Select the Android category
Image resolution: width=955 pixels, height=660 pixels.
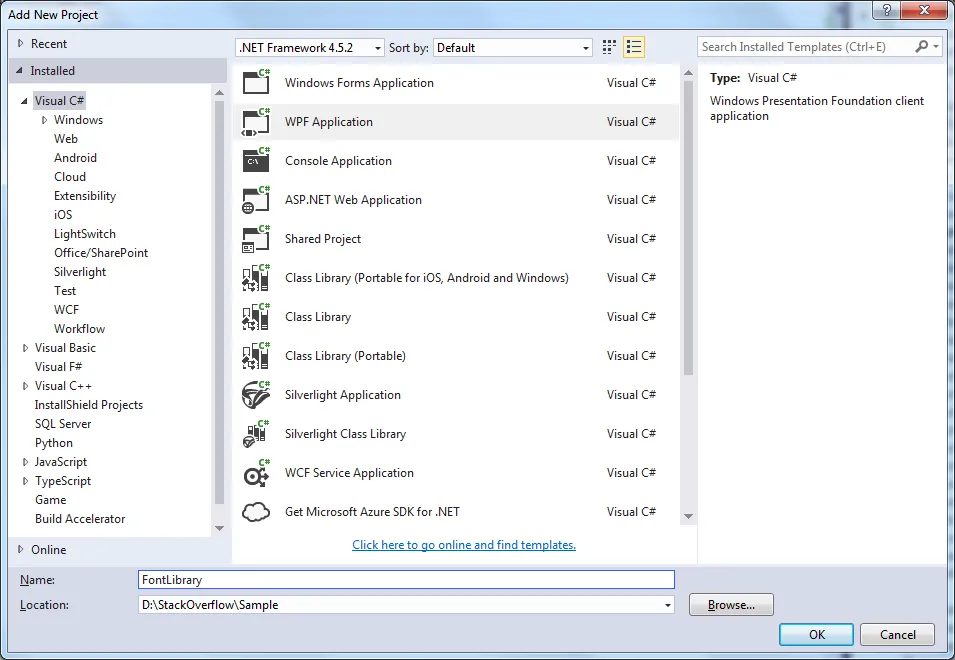(x=76, y=158)
